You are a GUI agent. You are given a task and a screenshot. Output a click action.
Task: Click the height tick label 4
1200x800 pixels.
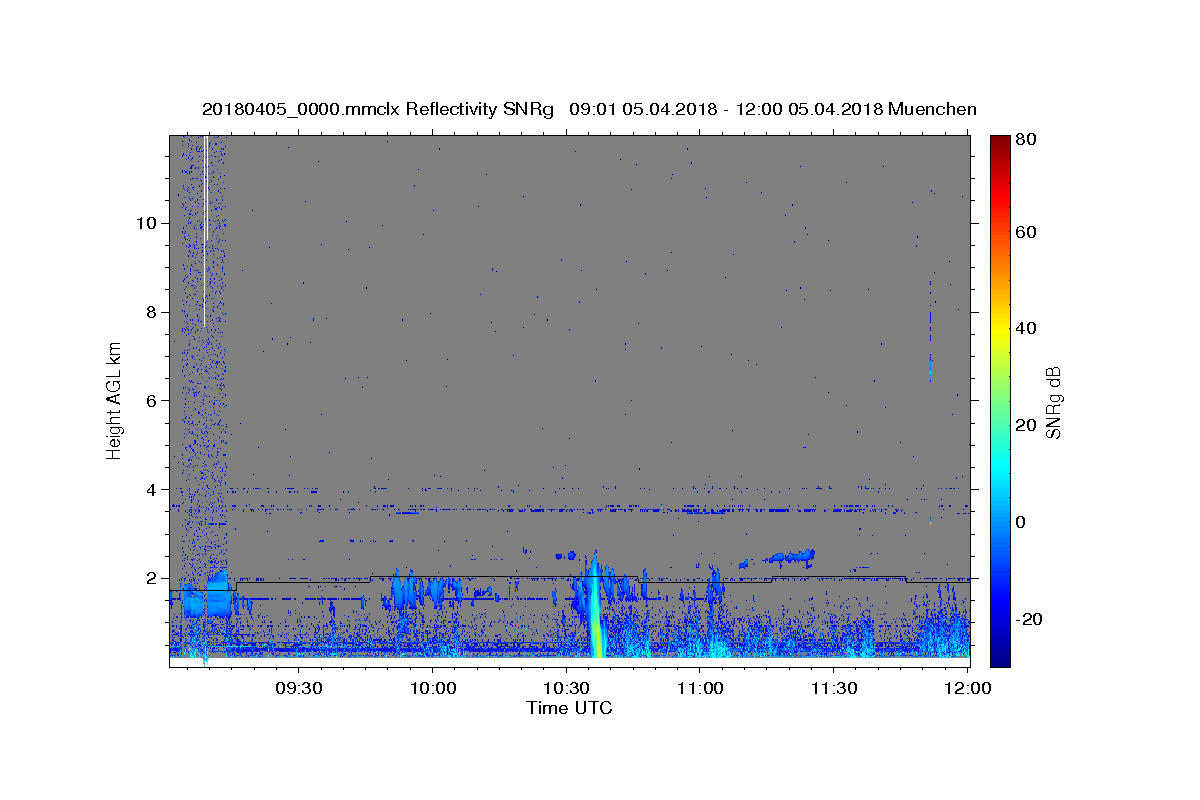point(150,489)
